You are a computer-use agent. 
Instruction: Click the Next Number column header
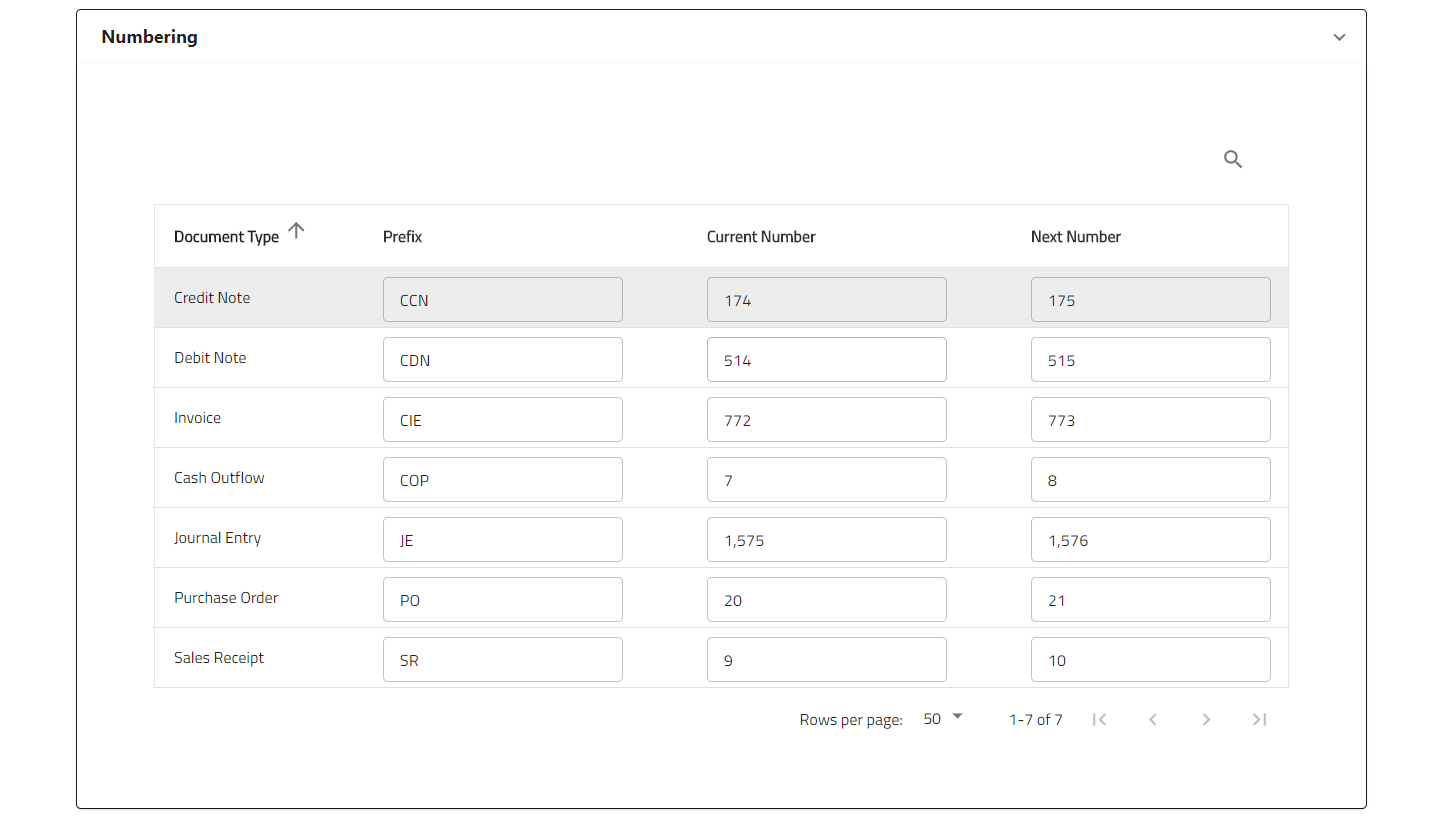(x=1075, y=237)
